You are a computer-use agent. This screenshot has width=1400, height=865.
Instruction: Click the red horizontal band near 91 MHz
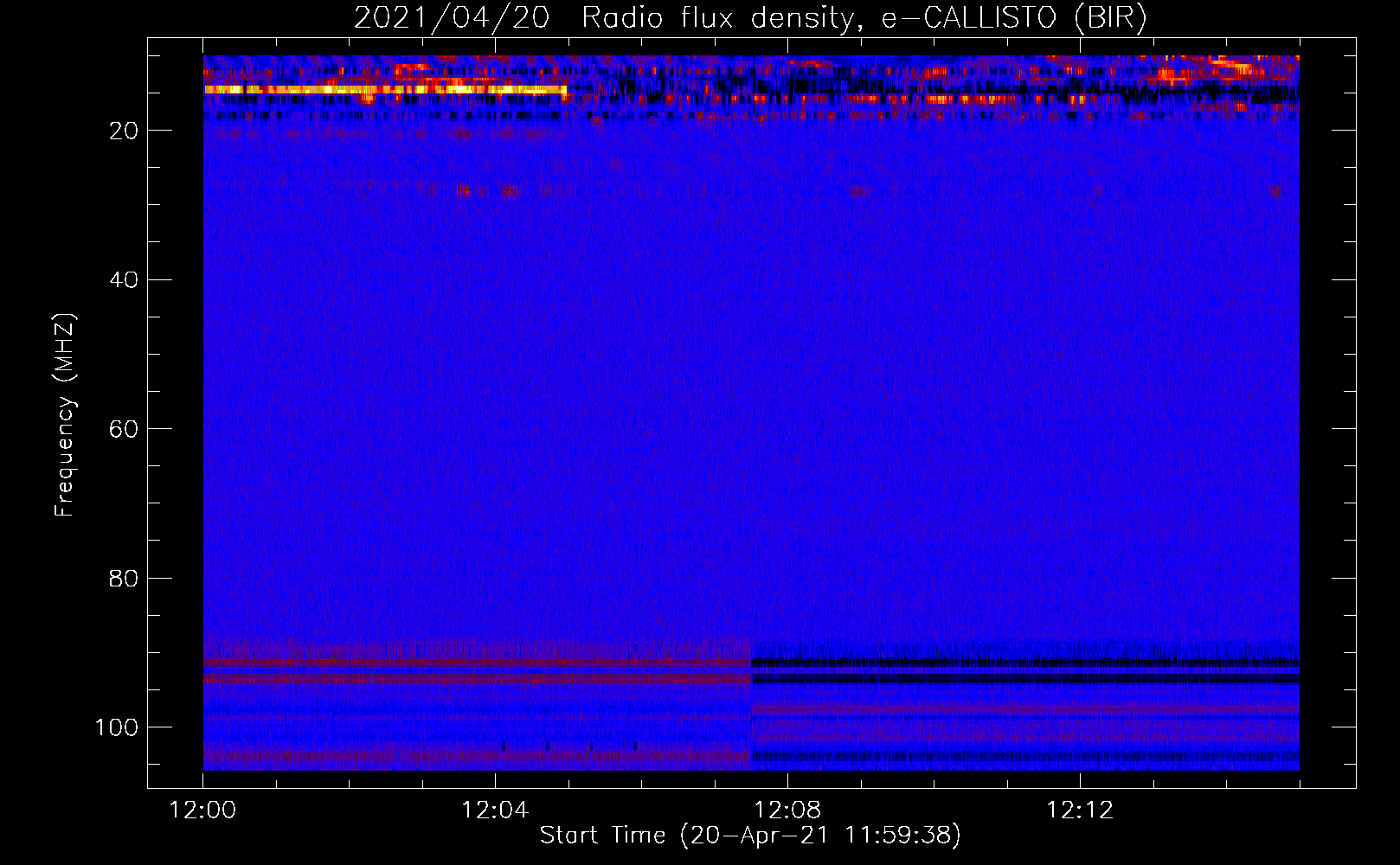pos(477,663)
